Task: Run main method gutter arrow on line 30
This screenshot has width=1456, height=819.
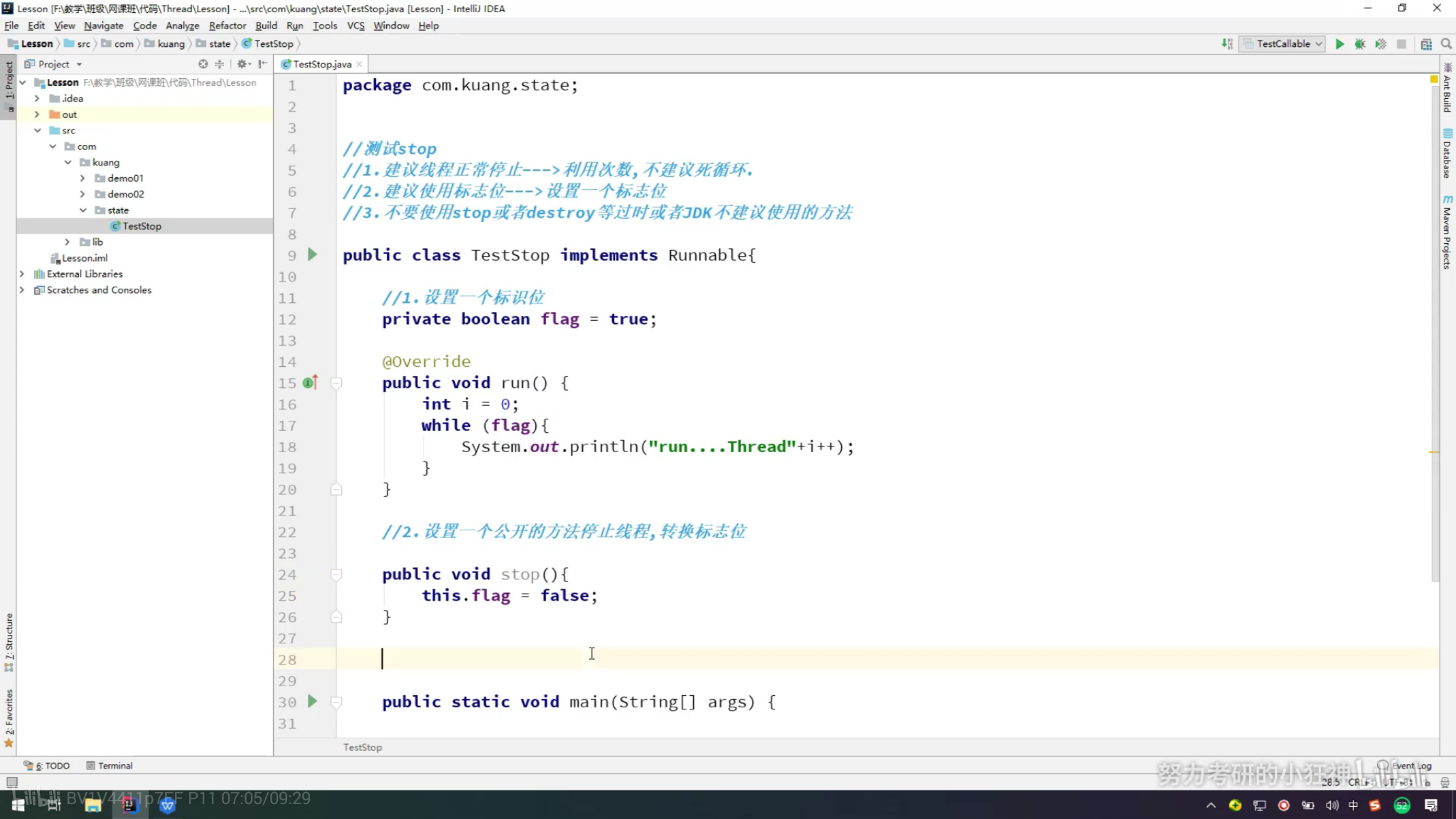Action: tap(312, 702)
